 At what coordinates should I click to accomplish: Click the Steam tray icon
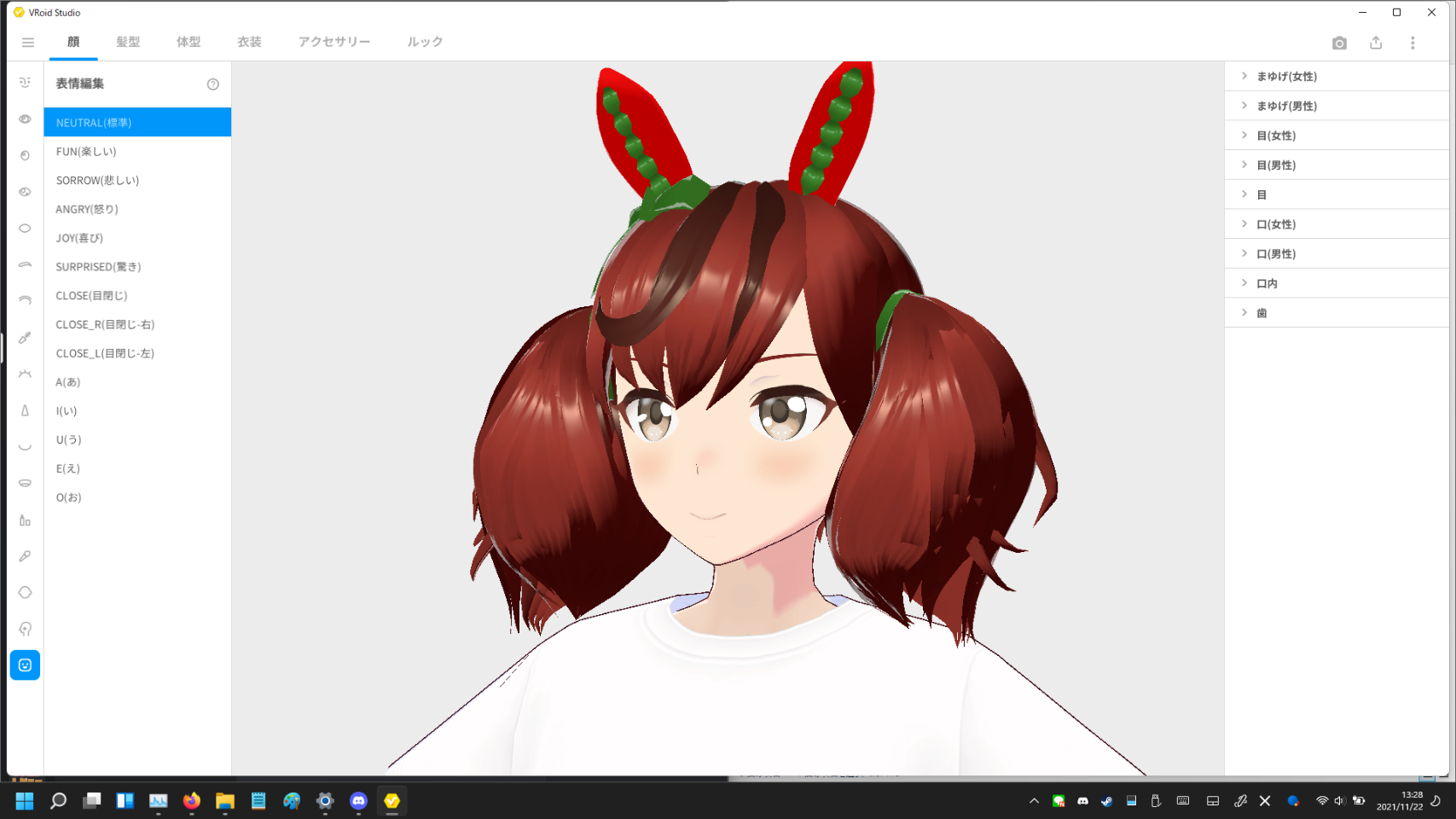pyautogui.click(x=1106, y=801)
